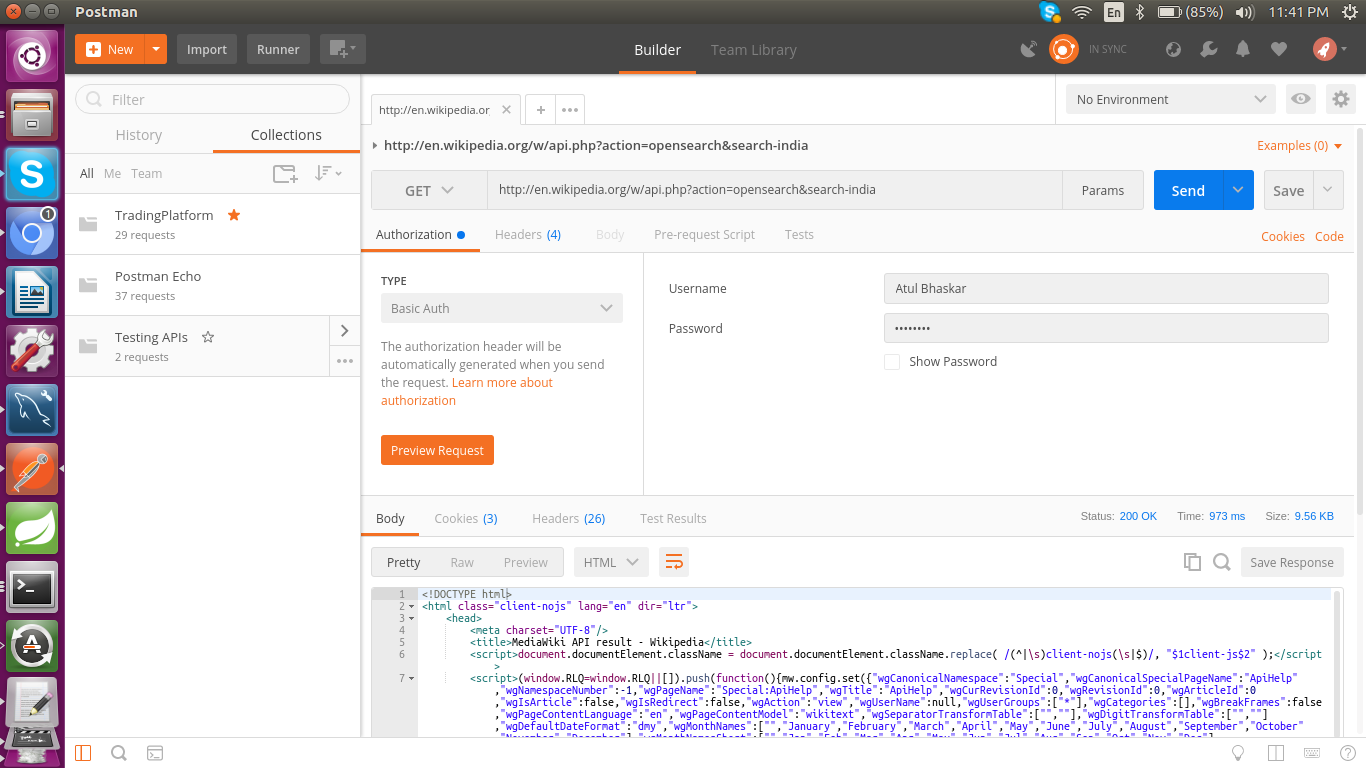Toggle the response line wrap icon
The width and height of the screenshot is (1366, 768).
(x=674, y=562)
